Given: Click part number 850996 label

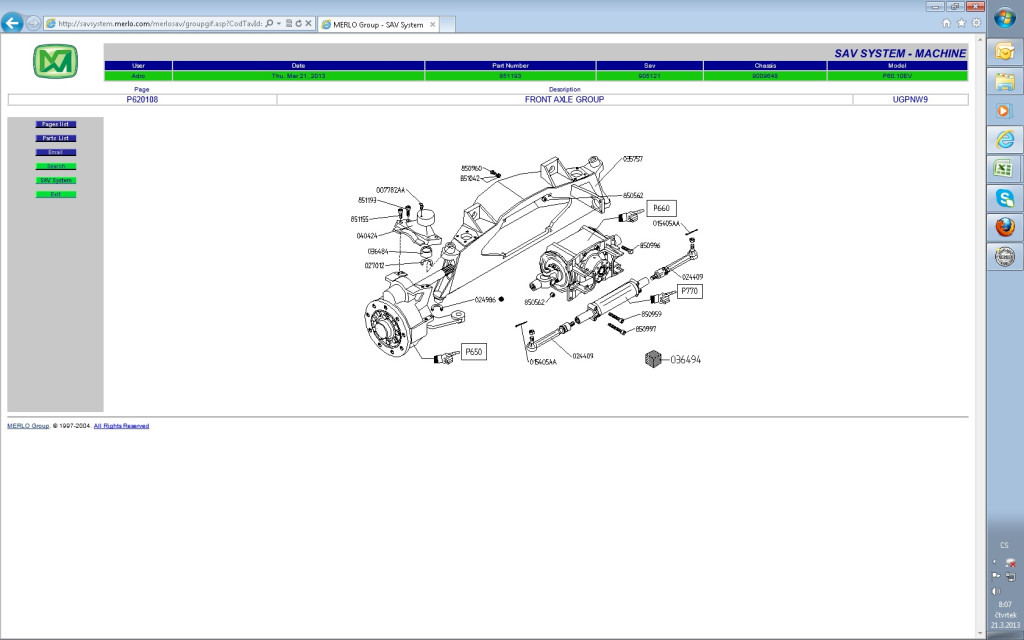Looking at the screenshot, I should [x=650, y=246].
